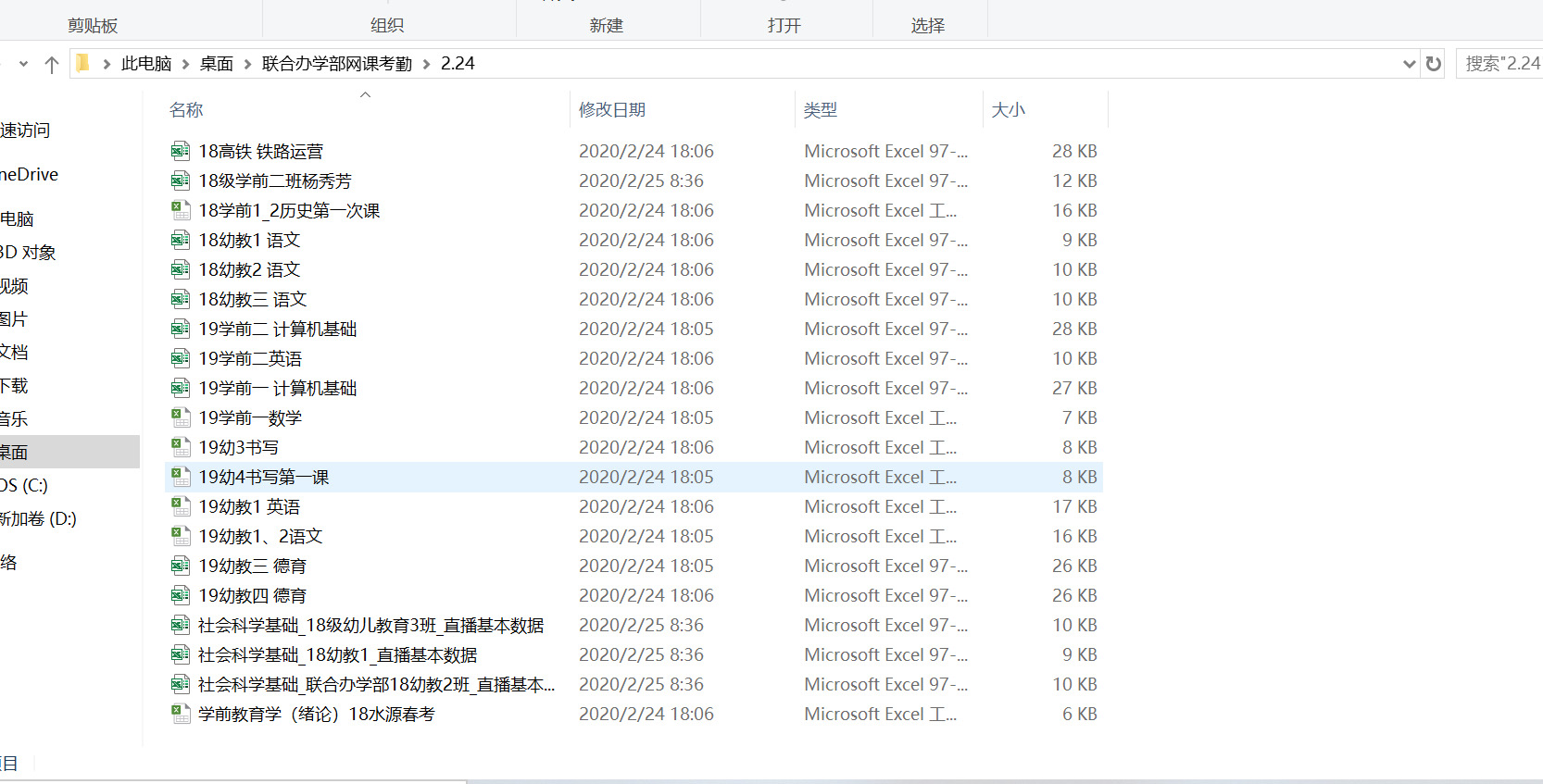The height and width of the screenshot is (784, 1543).
Task: Expand the chevron before 此电脑 in path
Action: pyautogui.click(x=107, y=64)
